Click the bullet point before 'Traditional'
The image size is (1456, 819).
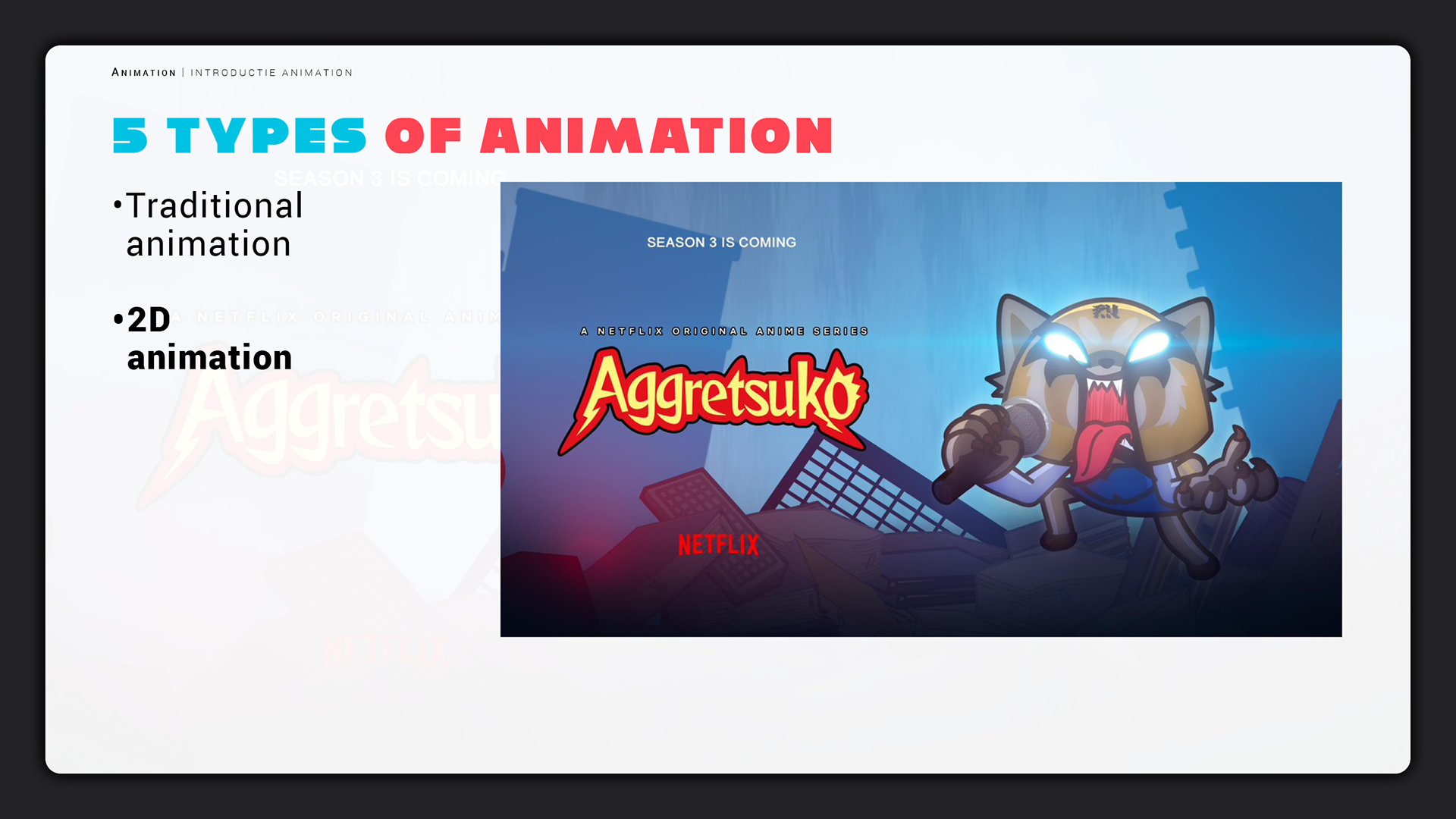(x=118, y=205)
